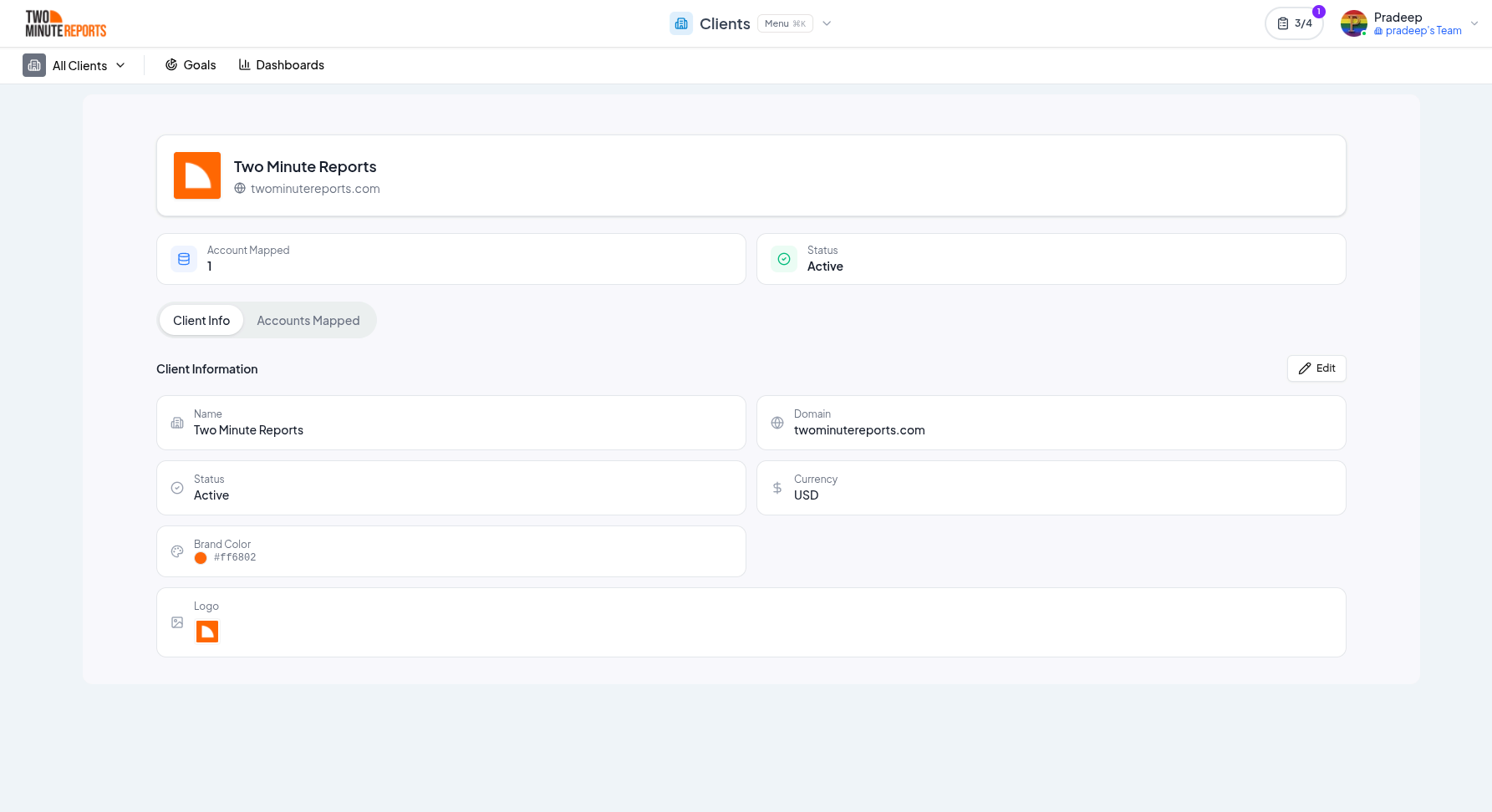Switch to the Accounts Mapped tab
Image resolution: width=1492 pixels, height=812 pixels.
pos(308,320)
